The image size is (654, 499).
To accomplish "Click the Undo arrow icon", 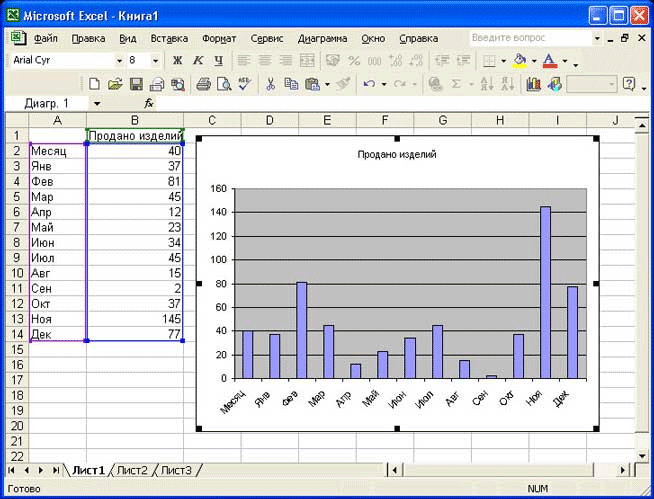I will [x=369, y=85].
